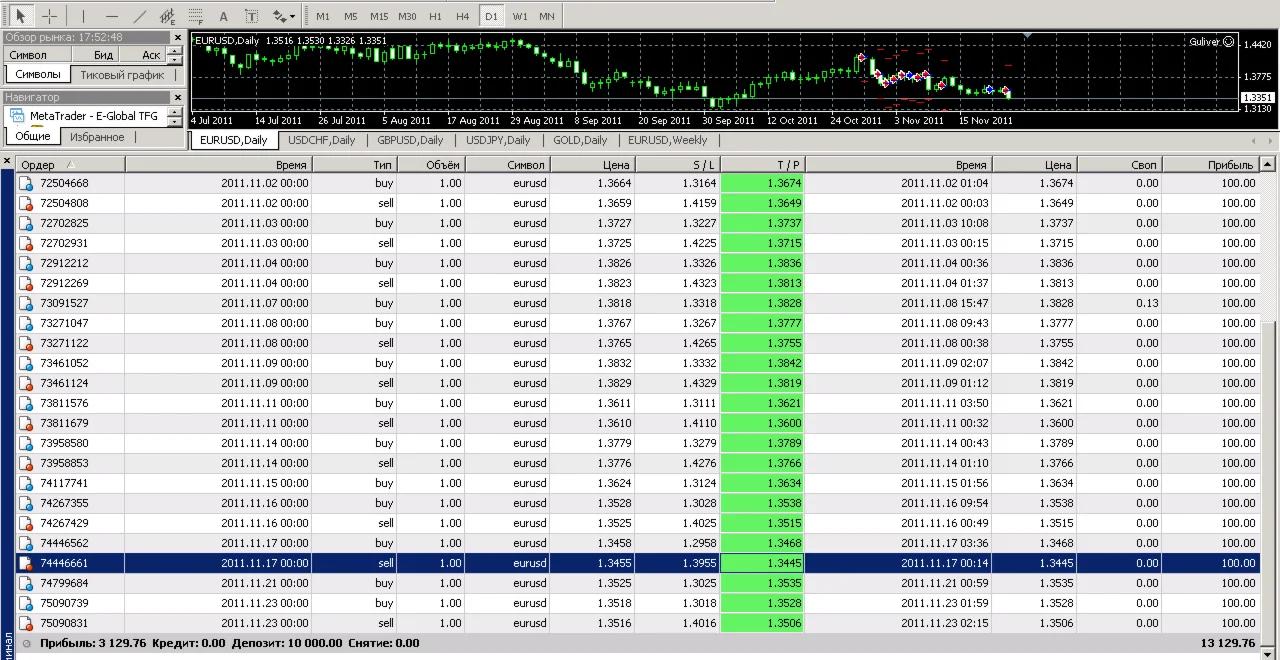Viewport: 1280px width, 660px height.
Task: Pick the vertical line drawing tool
Action: (83, 16)
